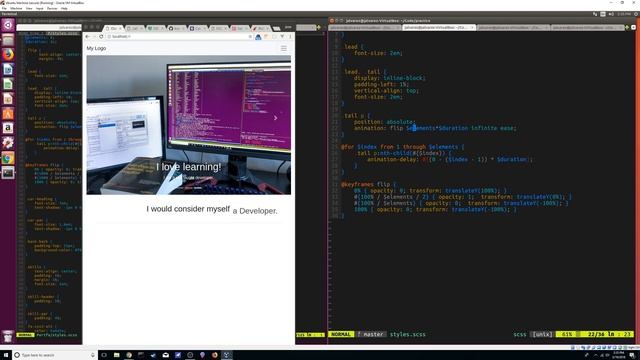Launch Firefox from the Ubuntu launcher
Viewport: 640px width, 360px height.
(8, 54)
